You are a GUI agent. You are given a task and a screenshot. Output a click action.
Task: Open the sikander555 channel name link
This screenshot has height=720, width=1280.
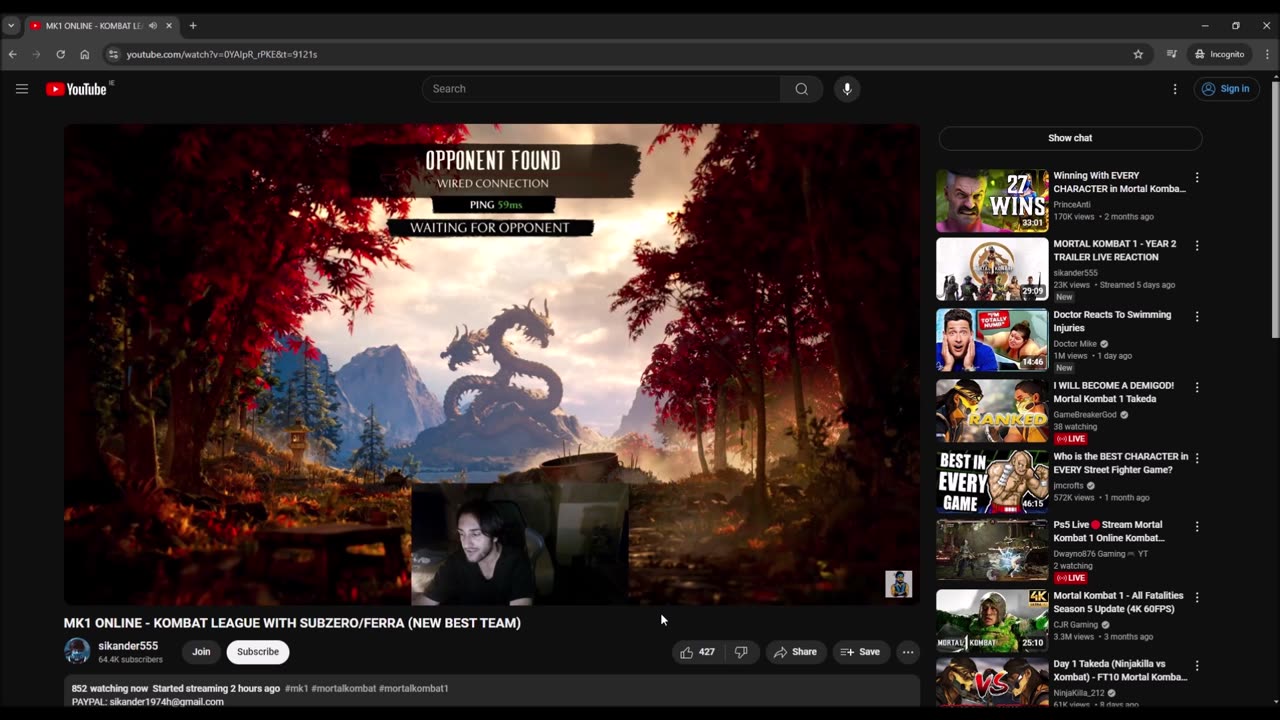click(x=128, y=646)
